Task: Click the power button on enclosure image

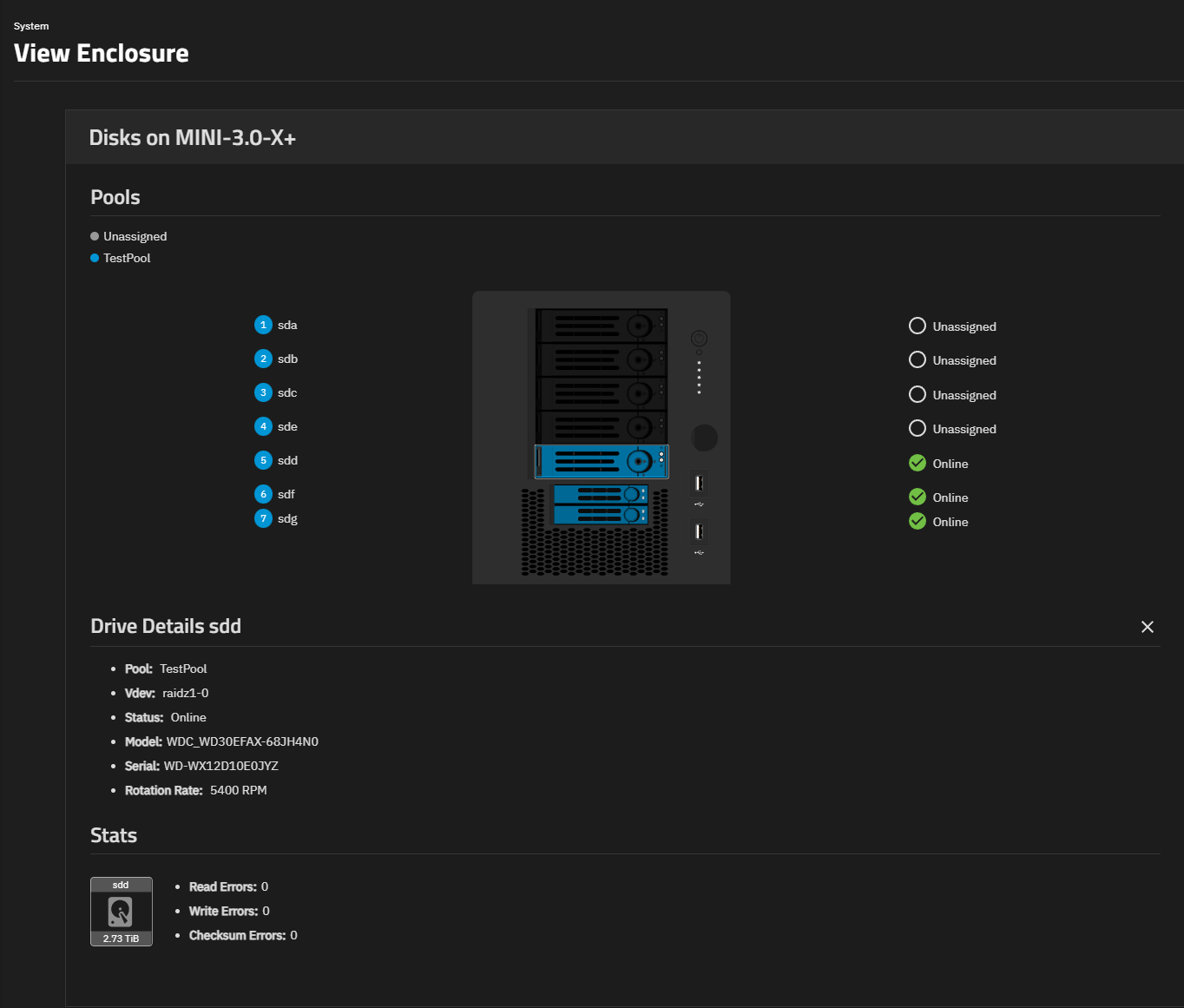Action: (x=699, y=338)
